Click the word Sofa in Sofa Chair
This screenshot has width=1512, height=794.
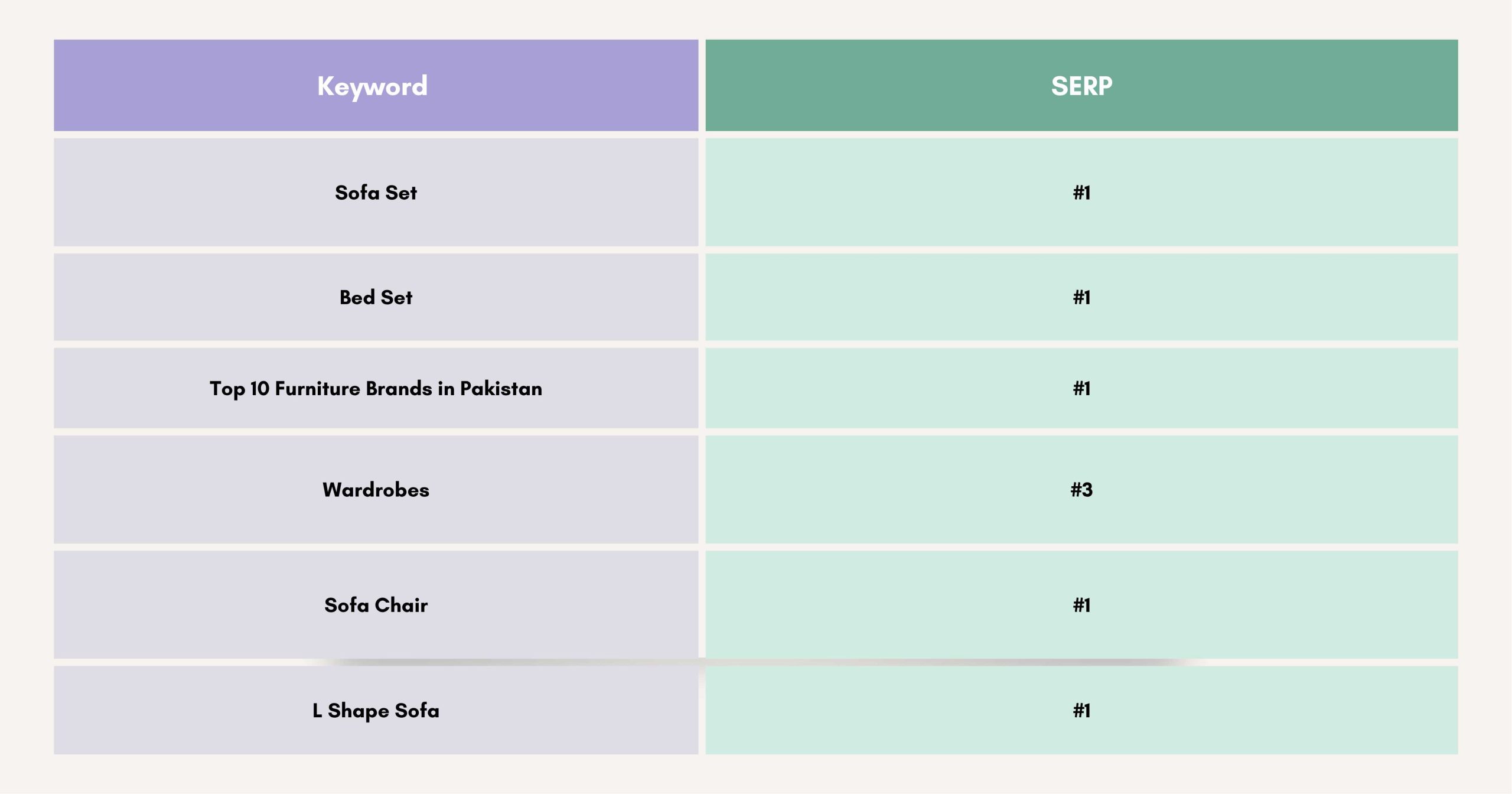[347, 605]
